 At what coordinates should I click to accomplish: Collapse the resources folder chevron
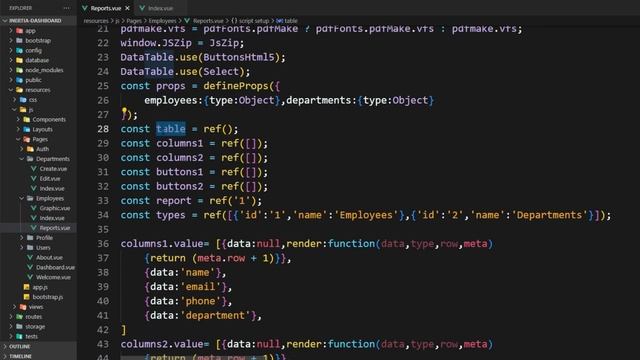pyautogui.click(x=11, y=90)
